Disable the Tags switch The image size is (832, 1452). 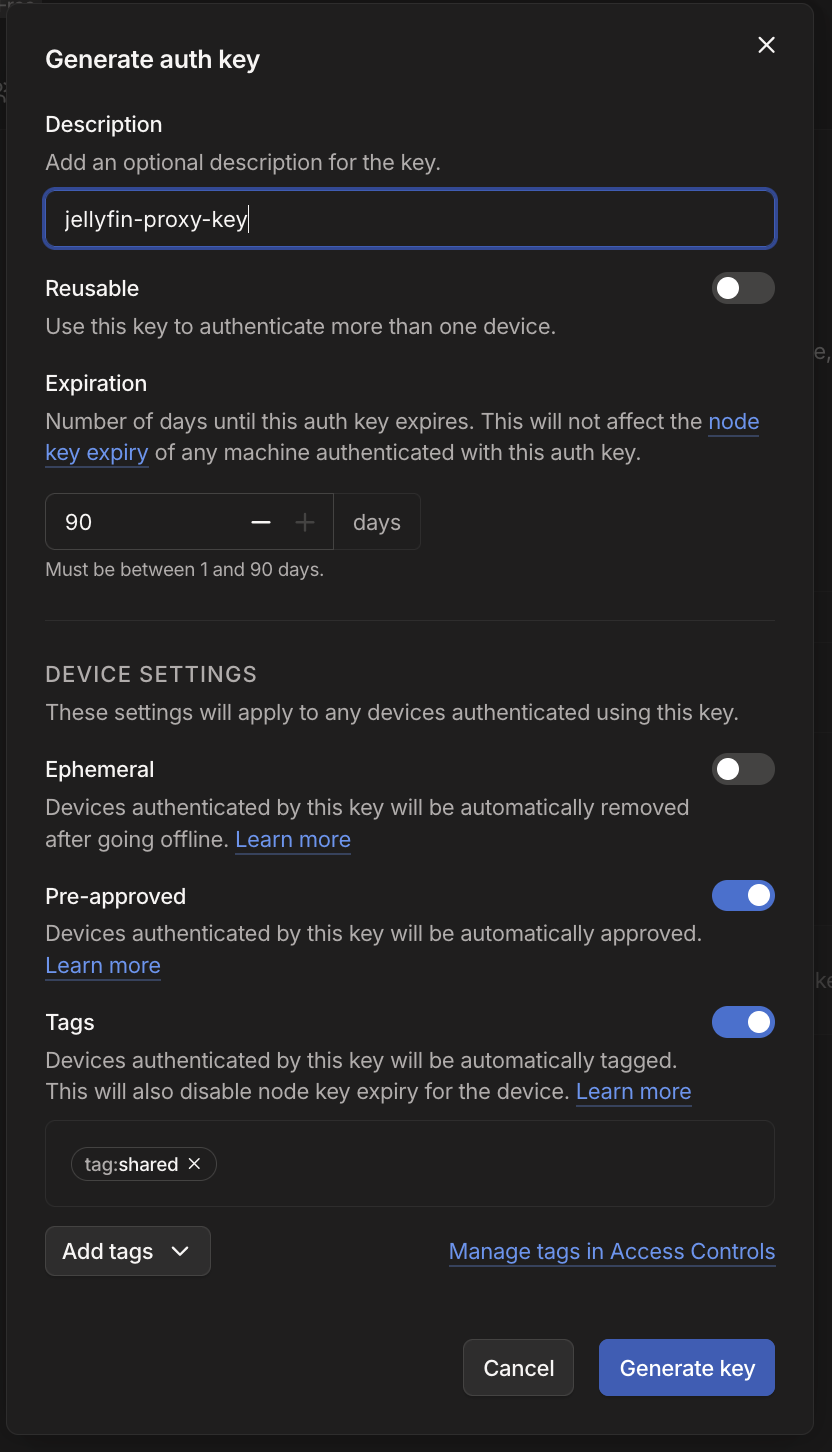pos(743,1022)
